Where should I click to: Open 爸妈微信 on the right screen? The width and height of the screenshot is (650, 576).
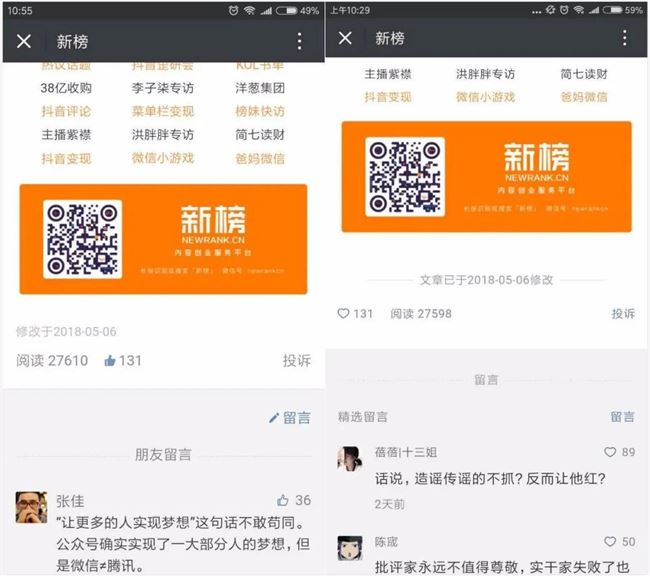(584, 97)
